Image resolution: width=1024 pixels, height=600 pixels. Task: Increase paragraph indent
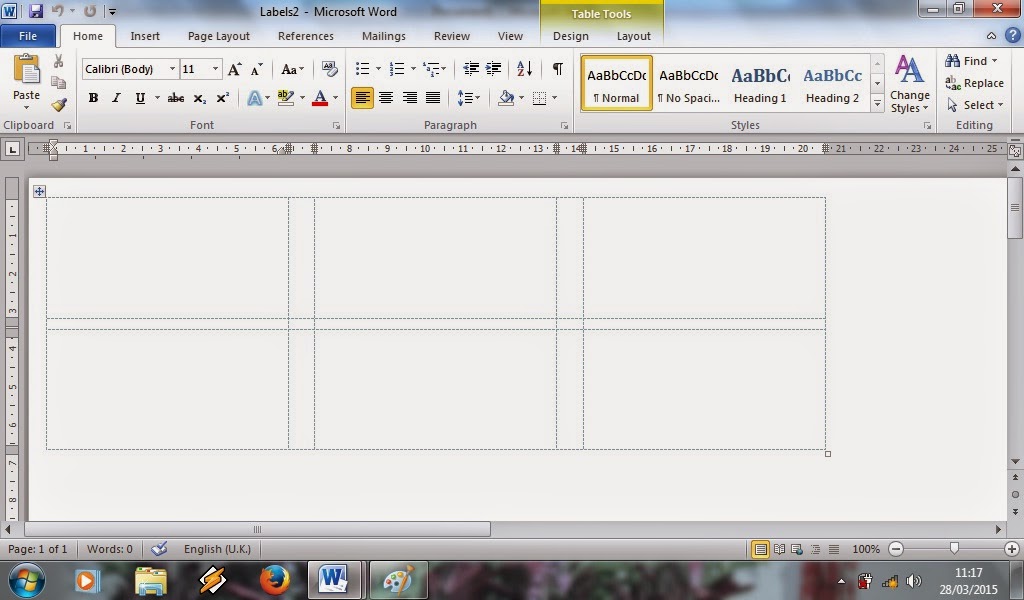click(494, 69)
